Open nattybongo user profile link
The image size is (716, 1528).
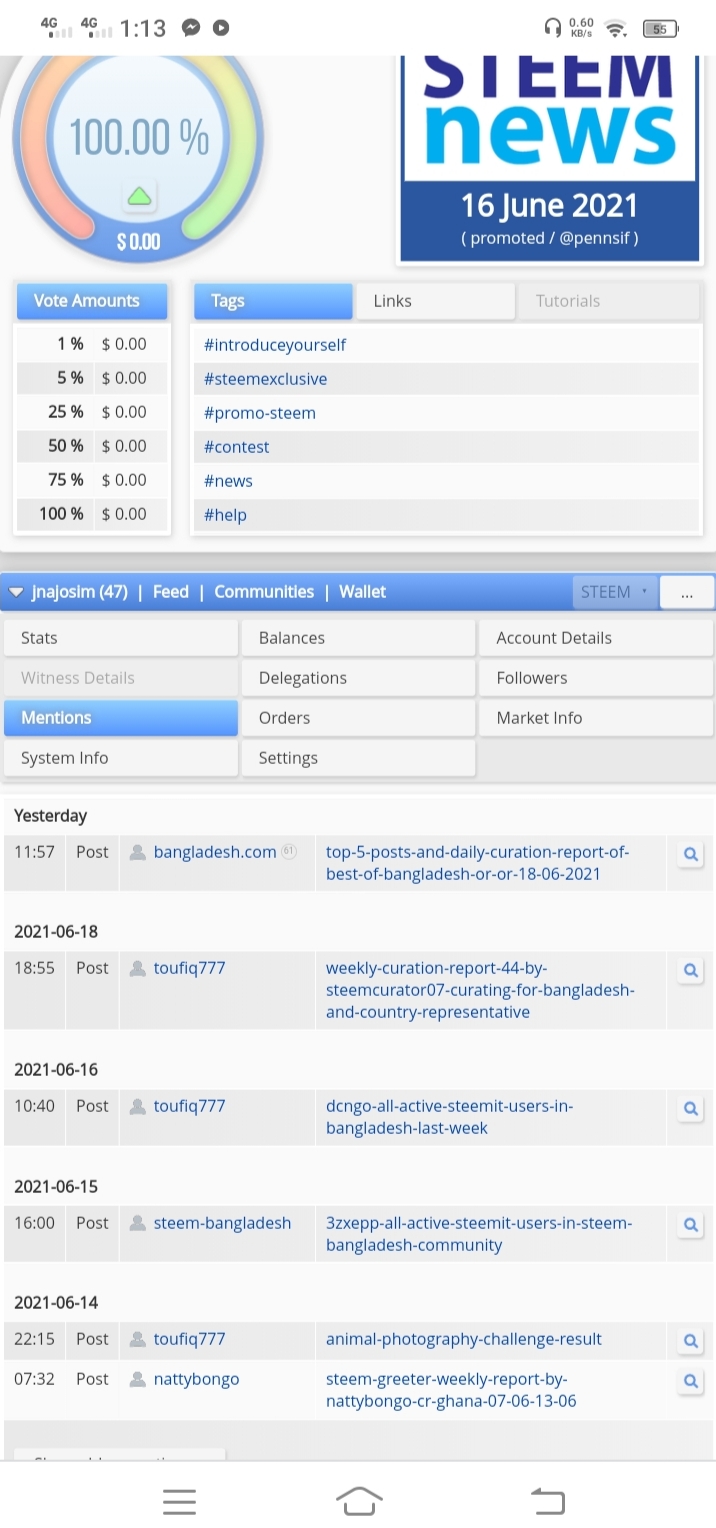[x=196, y=1379]
